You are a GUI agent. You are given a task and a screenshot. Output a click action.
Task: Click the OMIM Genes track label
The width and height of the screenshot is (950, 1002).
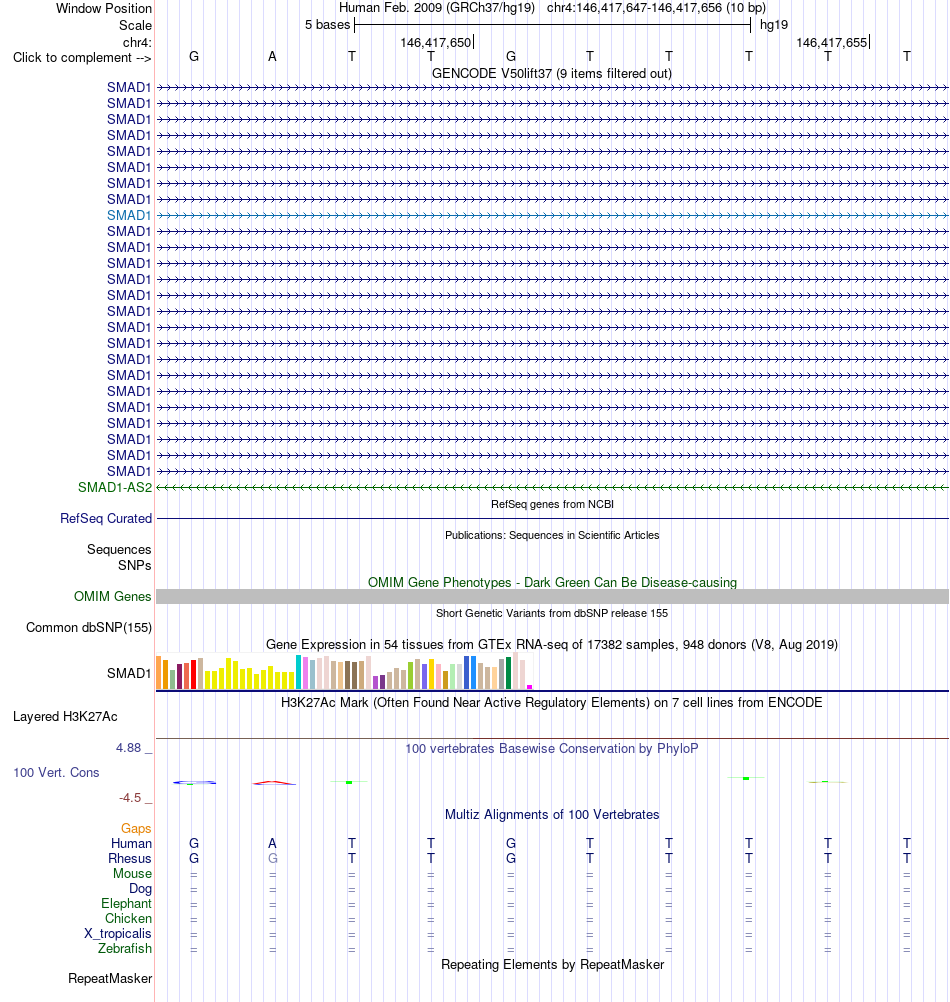[x=112, y=596]
